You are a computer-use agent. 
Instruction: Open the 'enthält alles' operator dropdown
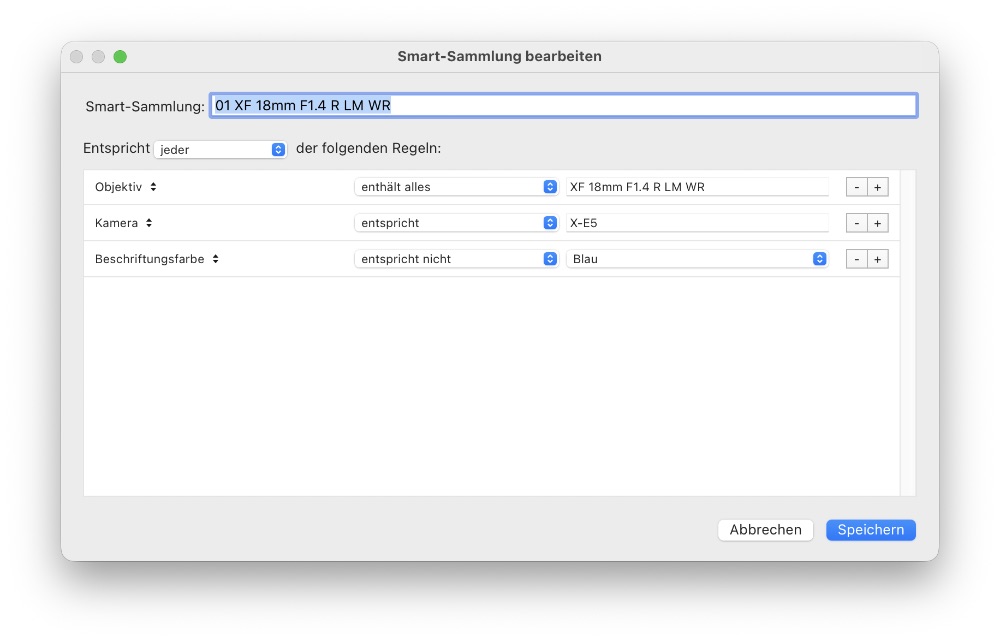click(456, 187)
